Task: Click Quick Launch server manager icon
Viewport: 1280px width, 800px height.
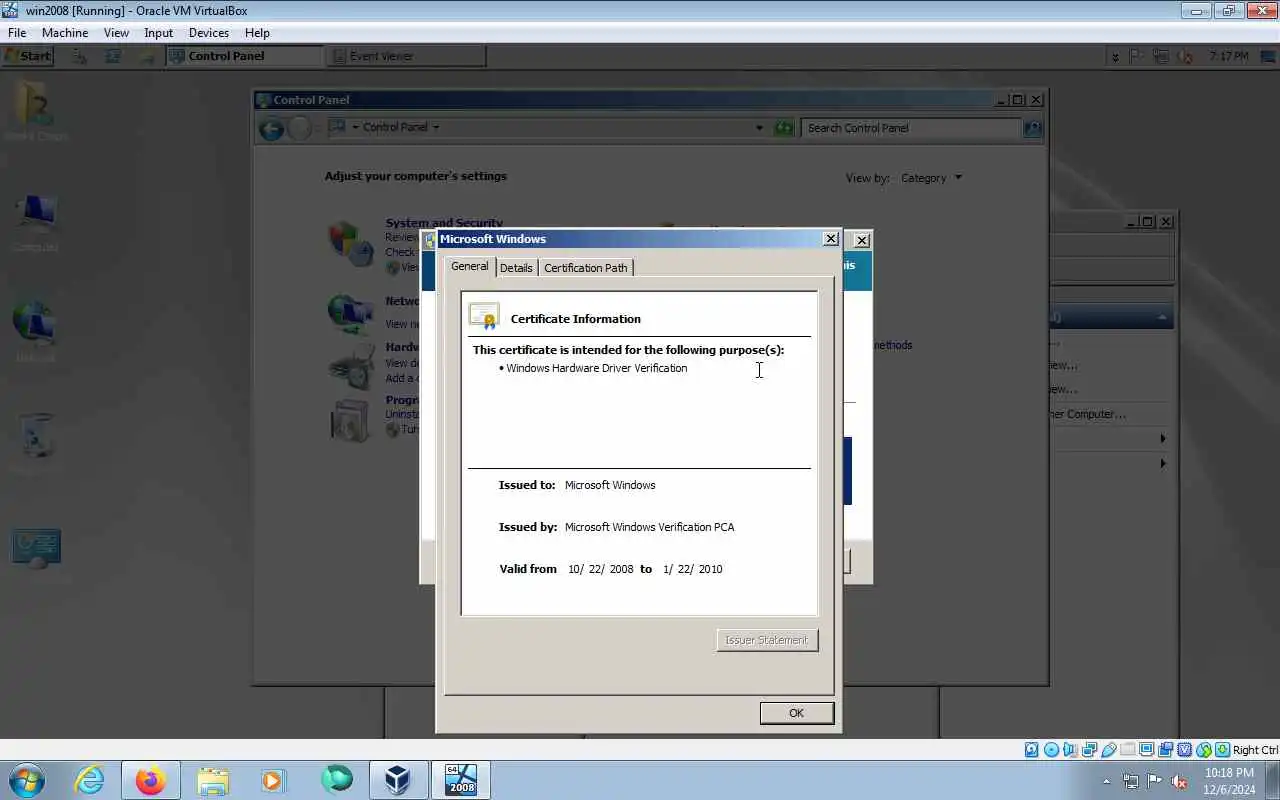Action: tap(82, 56)
